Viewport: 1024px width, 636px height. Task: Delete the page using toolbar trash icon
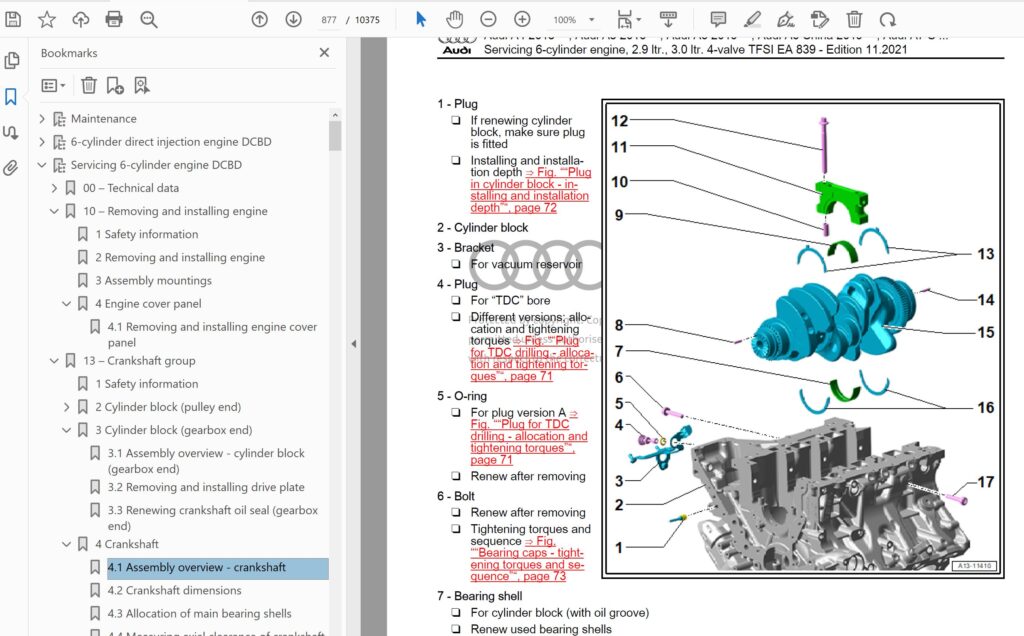click(854, 19)
